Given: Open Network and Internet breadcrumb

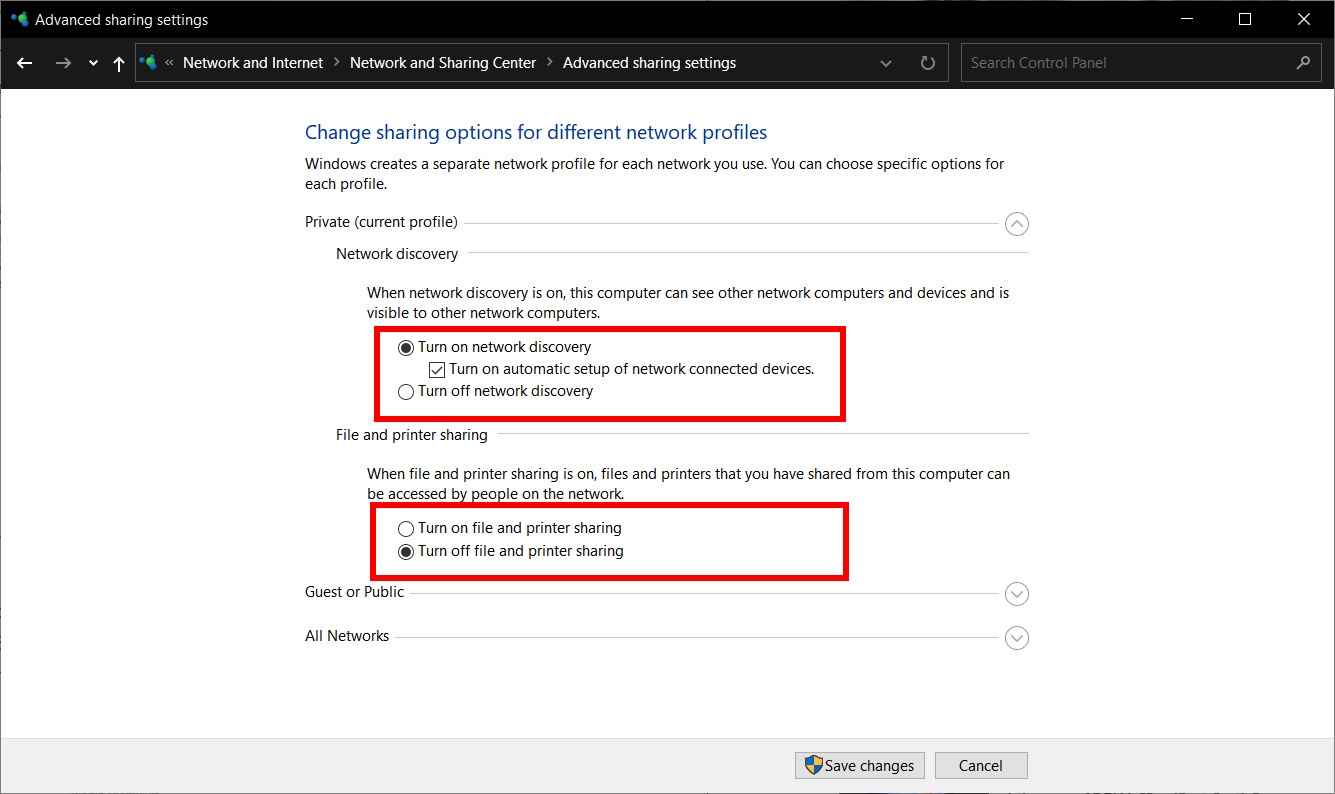Looking at the screenshot, I should click(x=253, y=62).
